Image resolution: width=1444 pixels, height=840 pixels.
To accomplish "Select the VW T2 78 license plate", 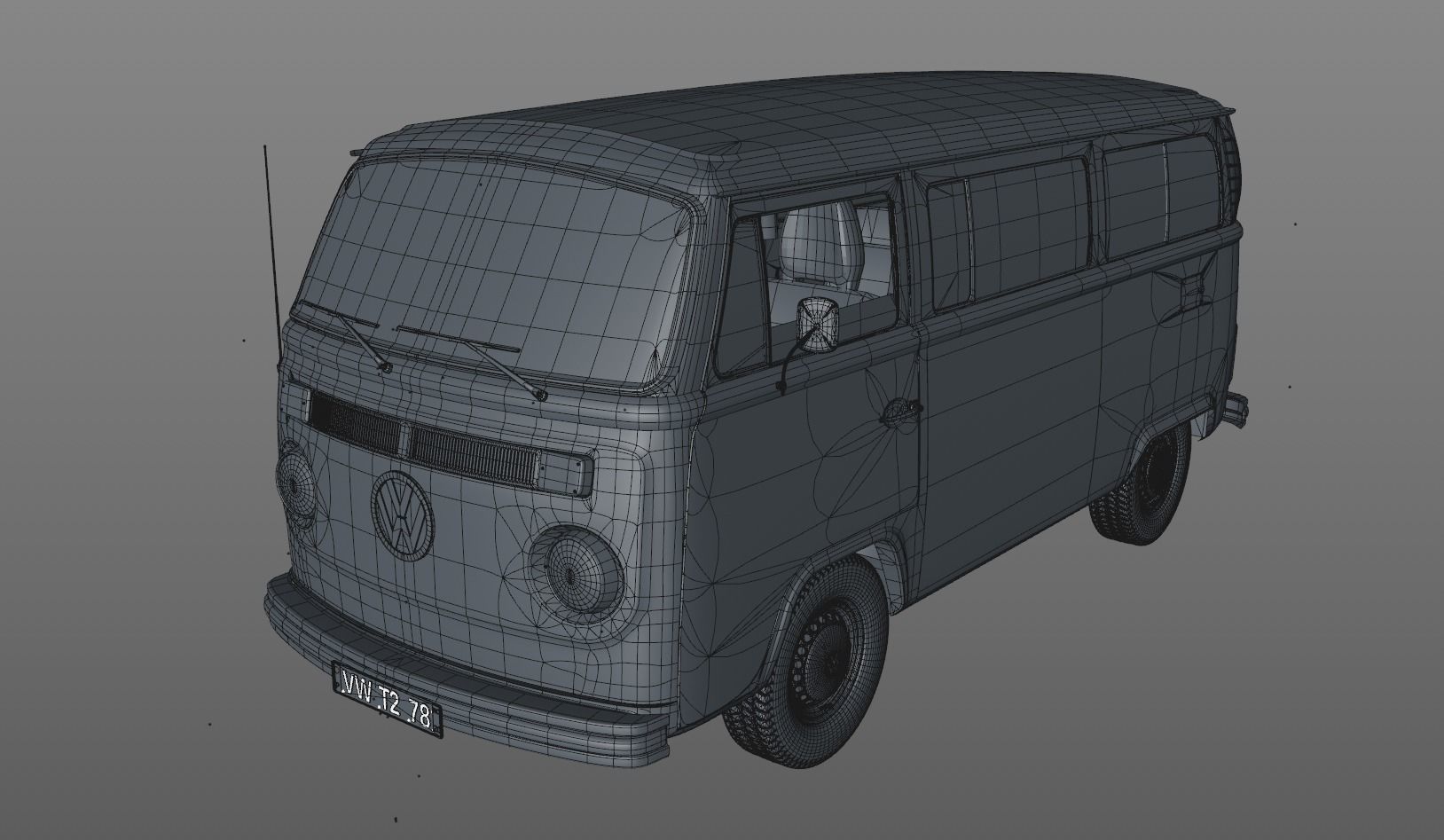I will pos(388,700).
